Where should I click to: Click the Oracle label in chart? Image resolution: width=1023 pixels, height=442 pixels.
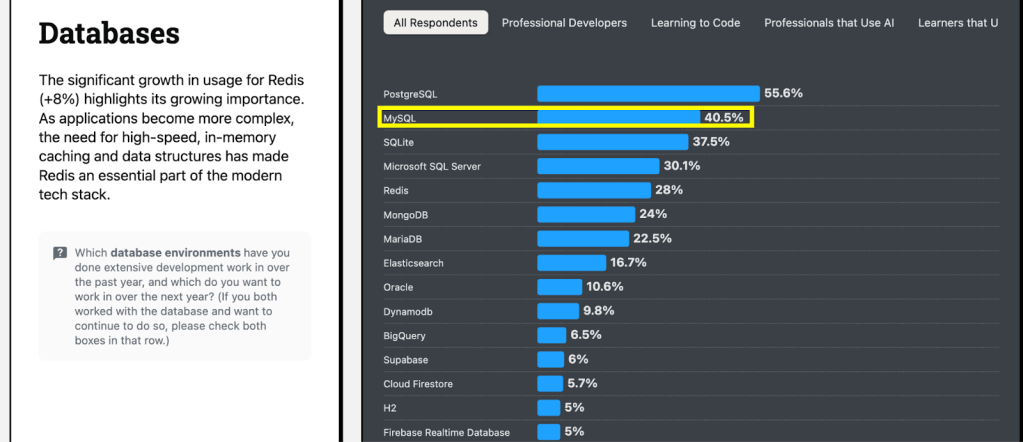tap(398, 287)
